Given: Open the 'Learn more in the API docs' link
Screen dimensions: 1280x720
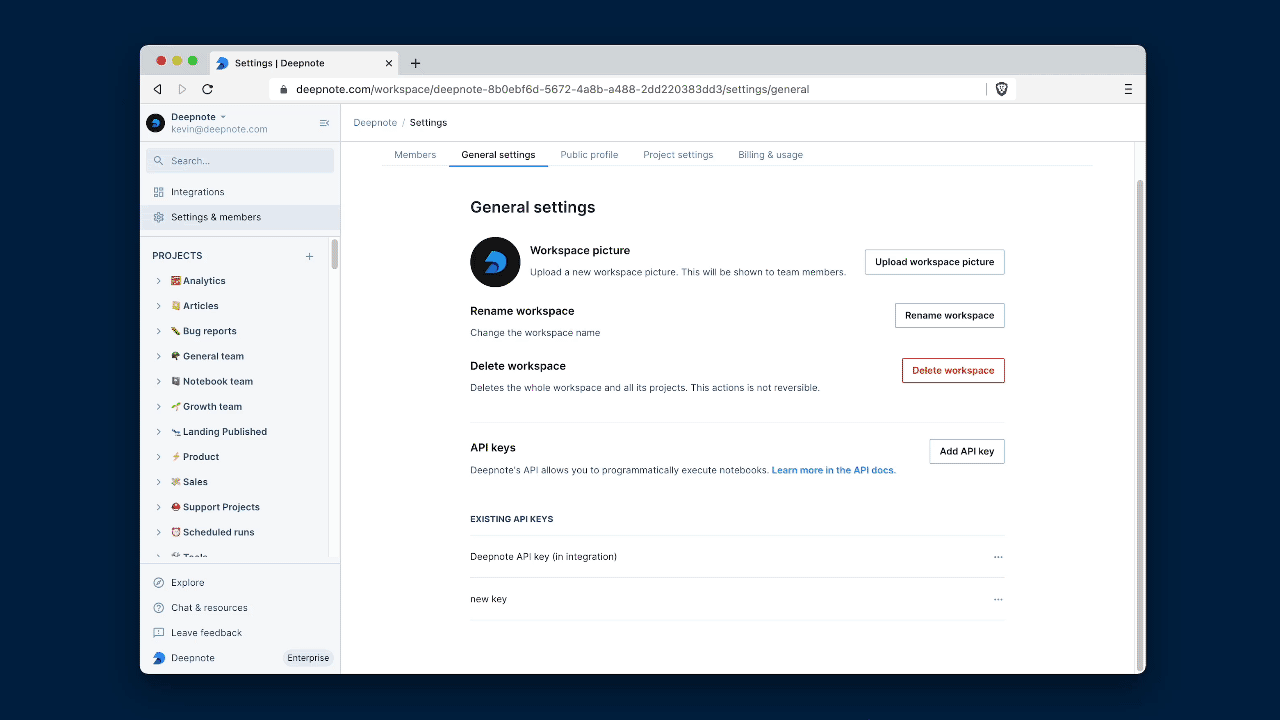Looking at the screenshot, I should [833, 470].
